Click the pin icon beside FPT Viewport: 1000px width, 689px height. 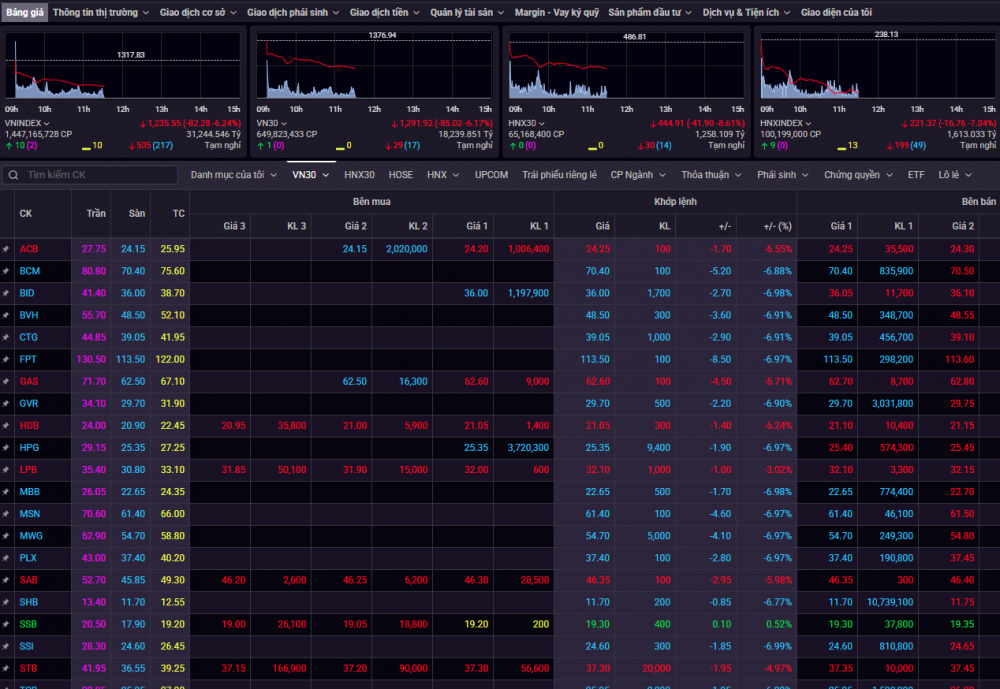coord(6,359)
